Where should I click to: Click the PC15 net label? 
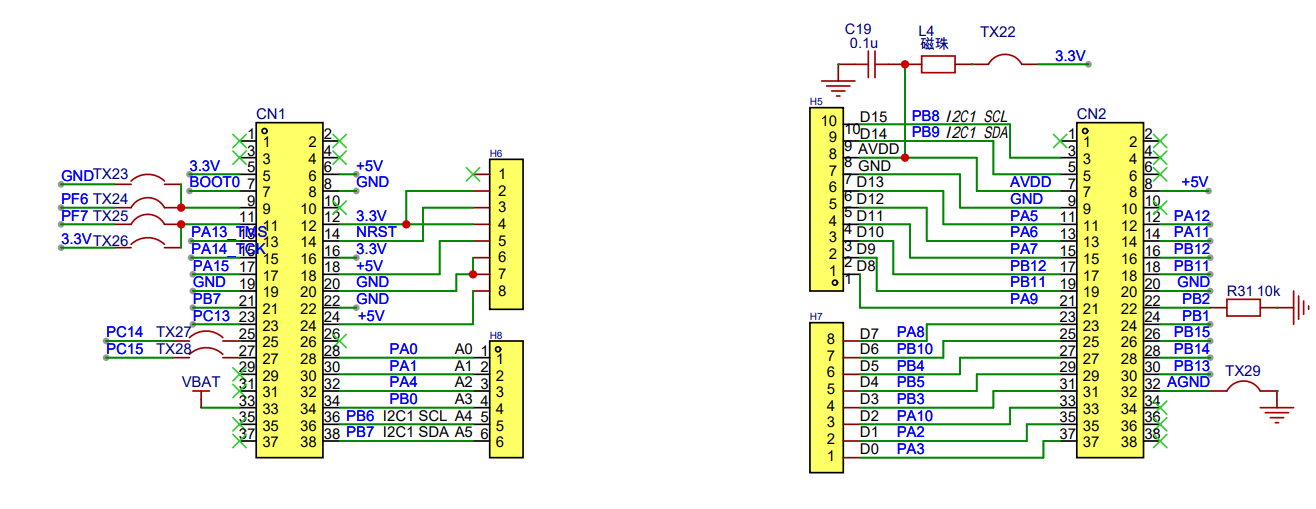[124, 349]
